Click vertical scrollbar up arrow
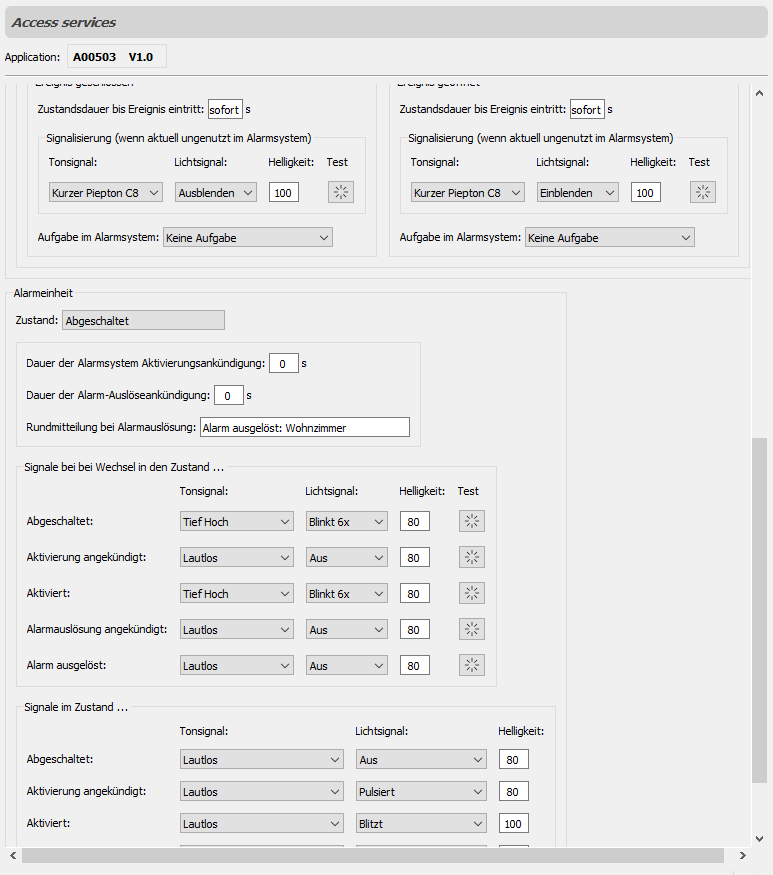 click(x=759, y=94)
